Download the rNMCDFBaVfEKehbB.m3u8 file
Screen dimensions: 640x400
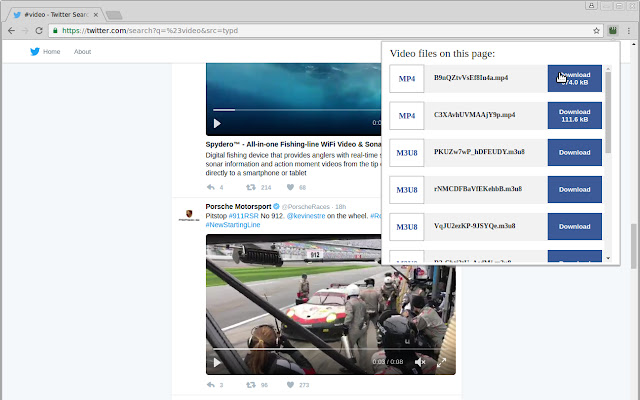click(x=574, y=189)
